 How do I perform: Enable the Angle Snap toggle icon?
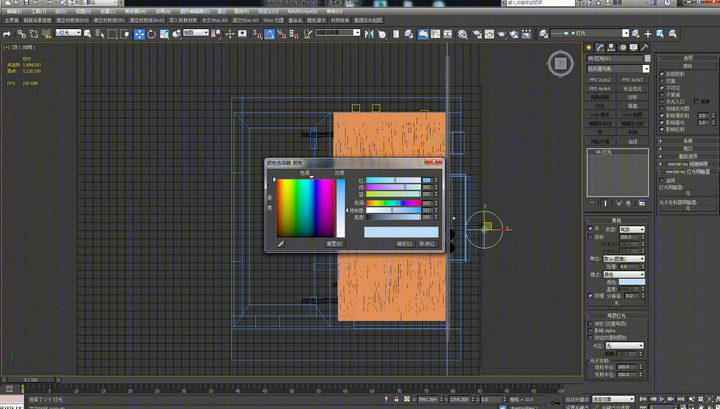[270, 34]
